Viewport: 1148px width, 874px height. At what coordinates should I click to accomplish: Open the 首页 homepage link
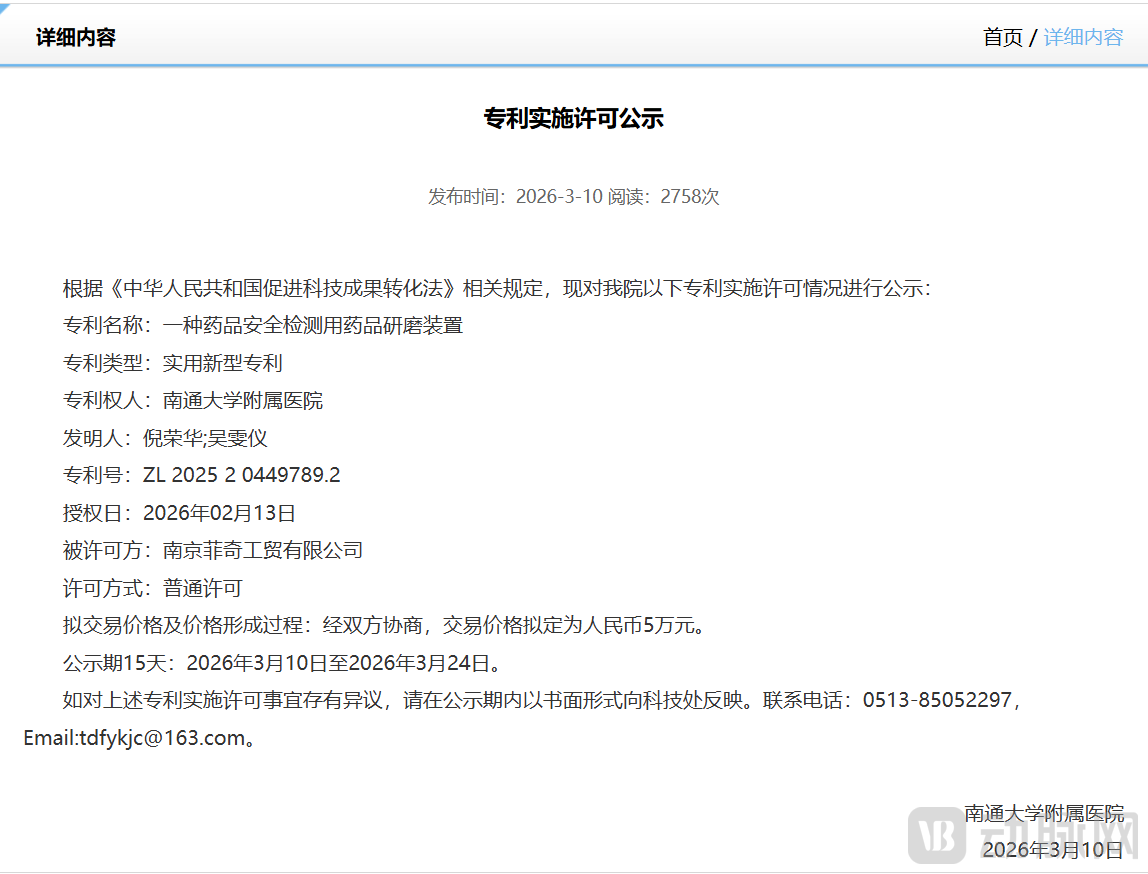[x=1004, y=37]
